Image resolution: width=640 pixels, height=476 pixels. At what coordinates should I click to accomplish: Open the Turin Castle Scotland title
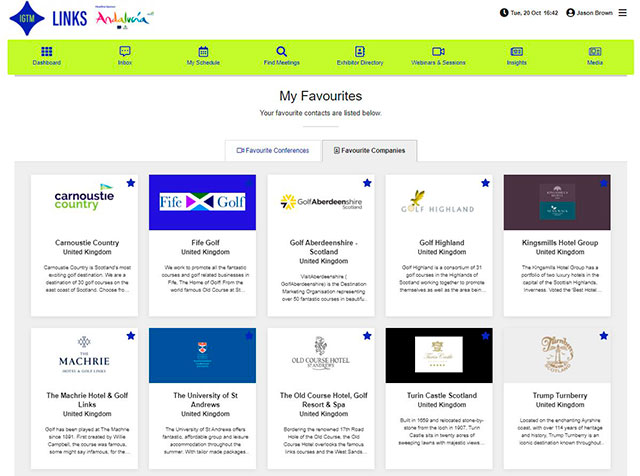tap(442, 395)
